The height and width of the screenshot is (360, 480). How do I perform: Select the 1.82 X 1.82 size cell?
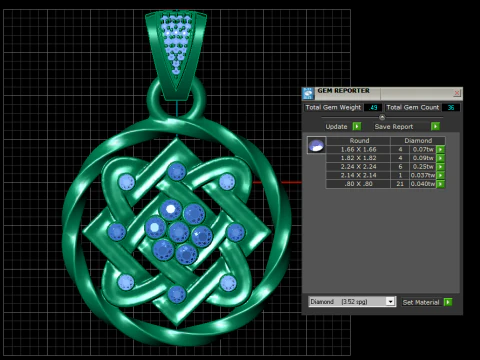click(x=358, y=158)
